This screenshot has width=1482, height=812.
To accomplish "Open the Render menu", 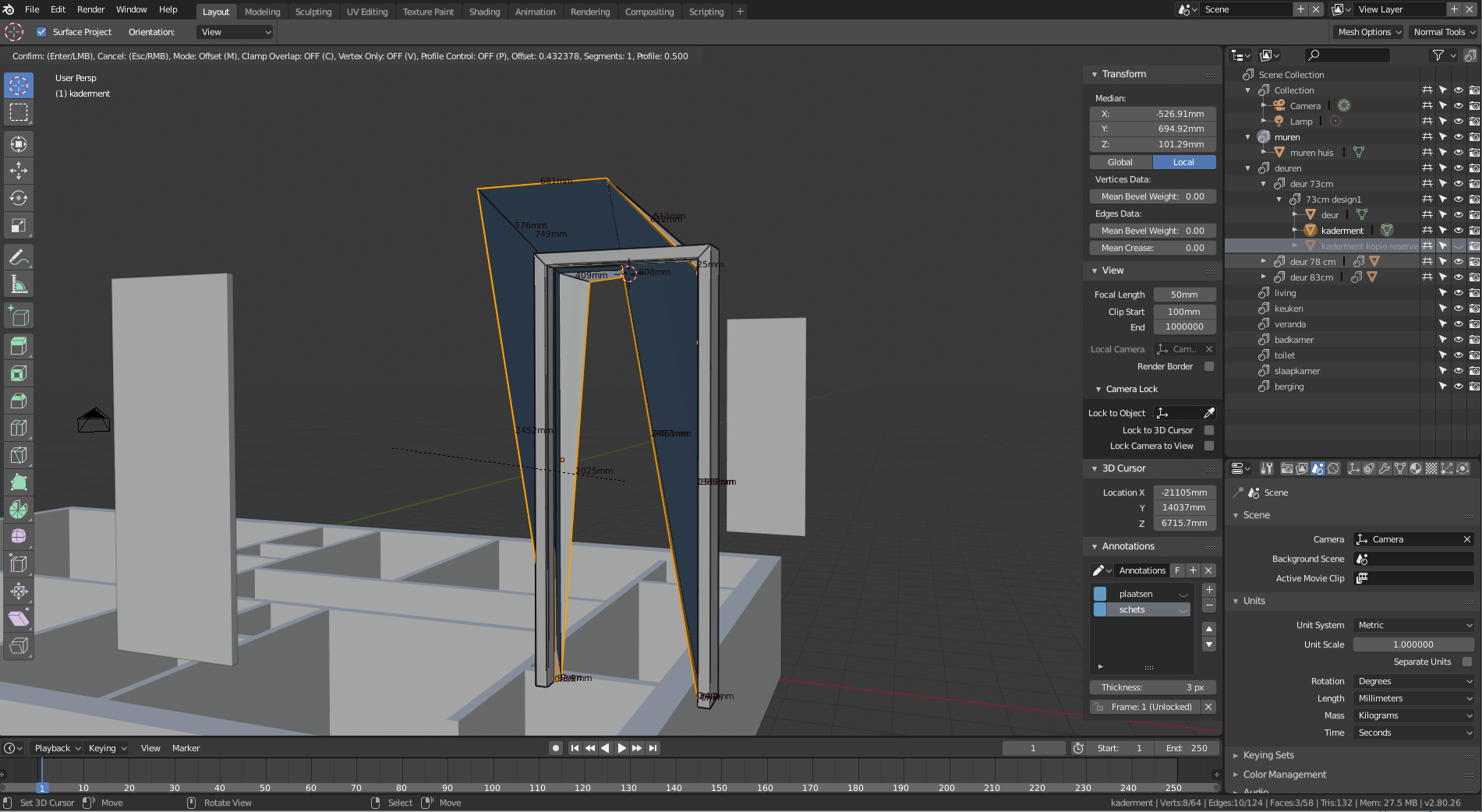I will point(90,9).
